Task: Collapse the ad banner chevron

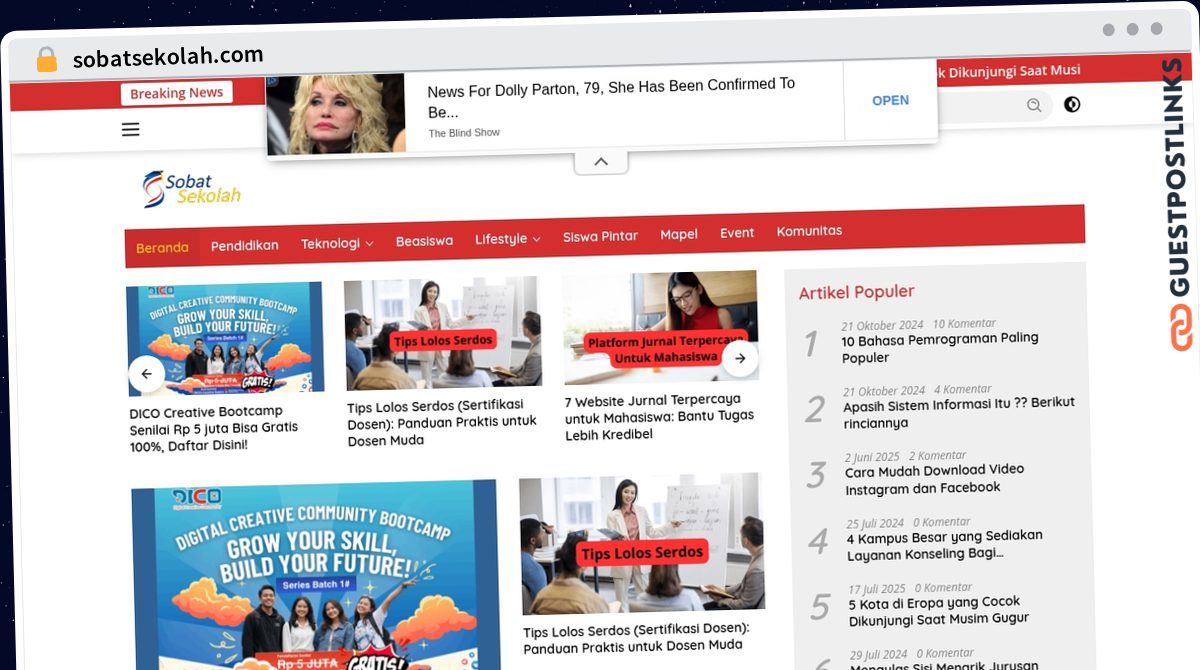Action: [601, 162]
